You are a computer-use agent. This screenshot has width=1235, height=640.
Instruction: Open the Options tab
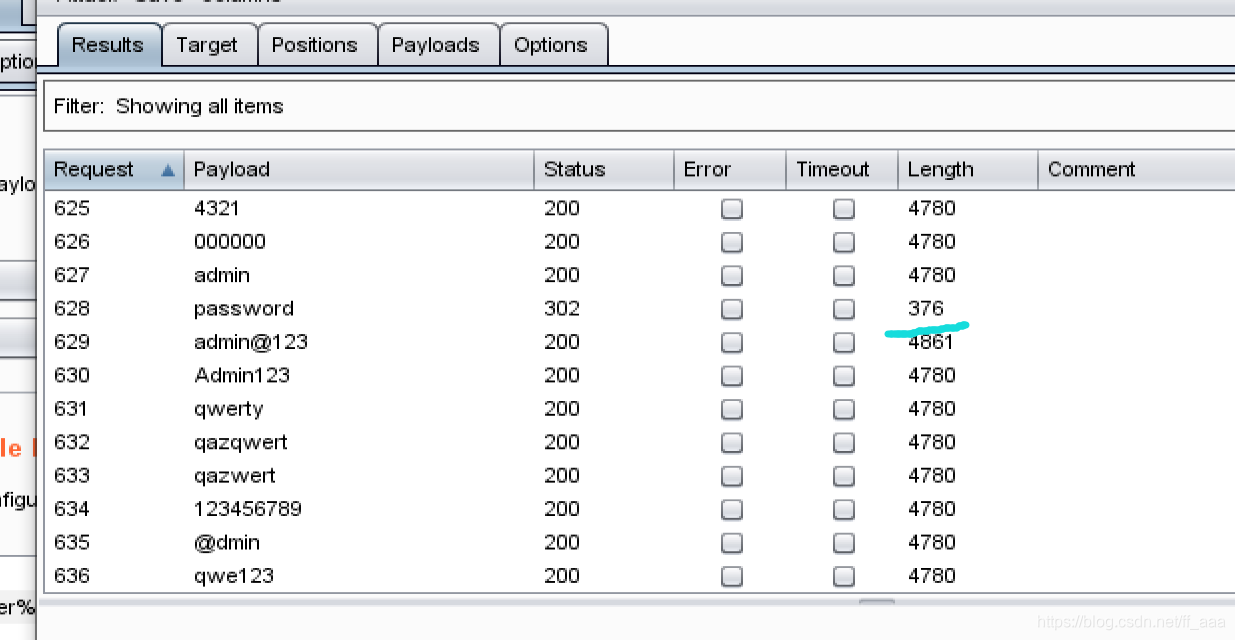[551, 45]
